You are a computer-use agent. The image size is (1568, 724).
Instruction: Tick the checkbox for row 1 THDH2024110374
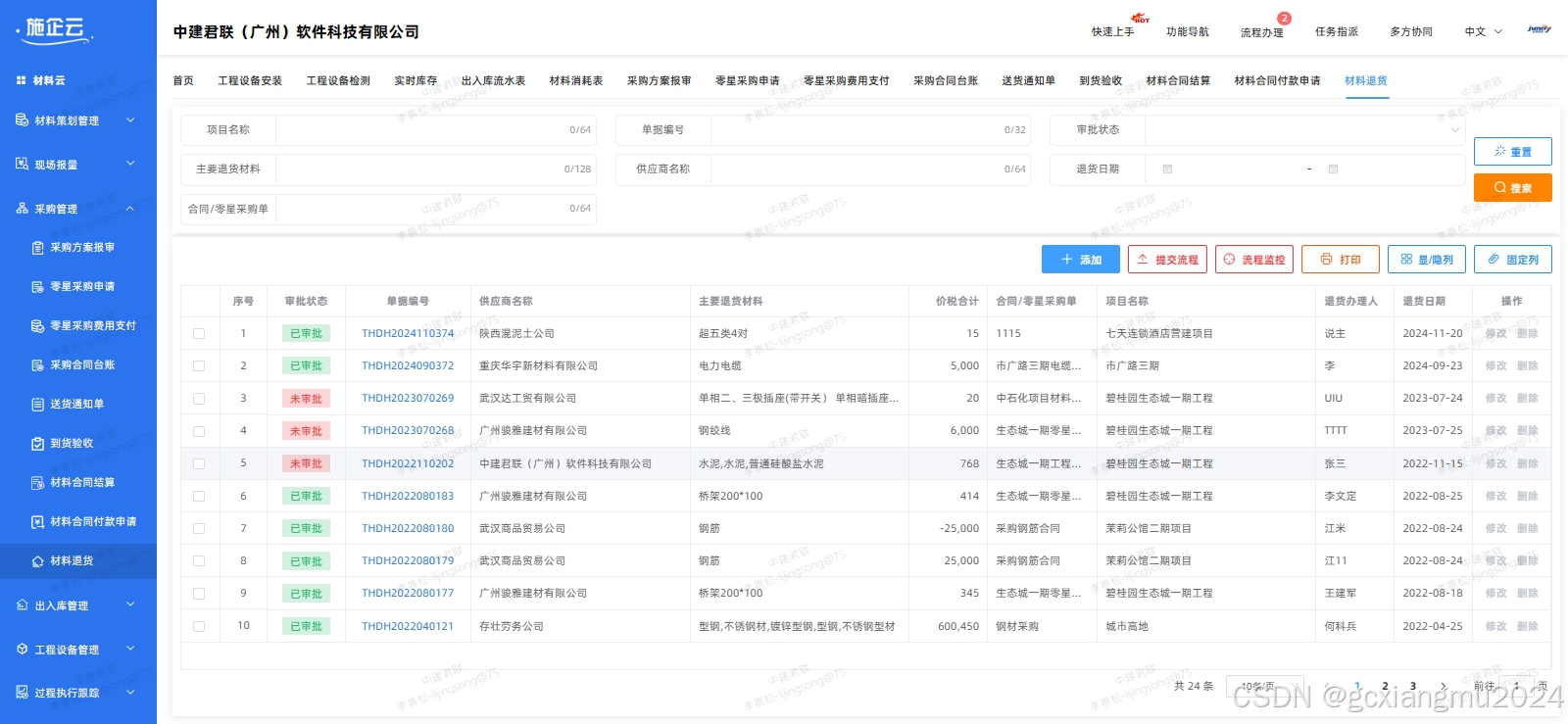pyautogui.click(x=199, y=333)
